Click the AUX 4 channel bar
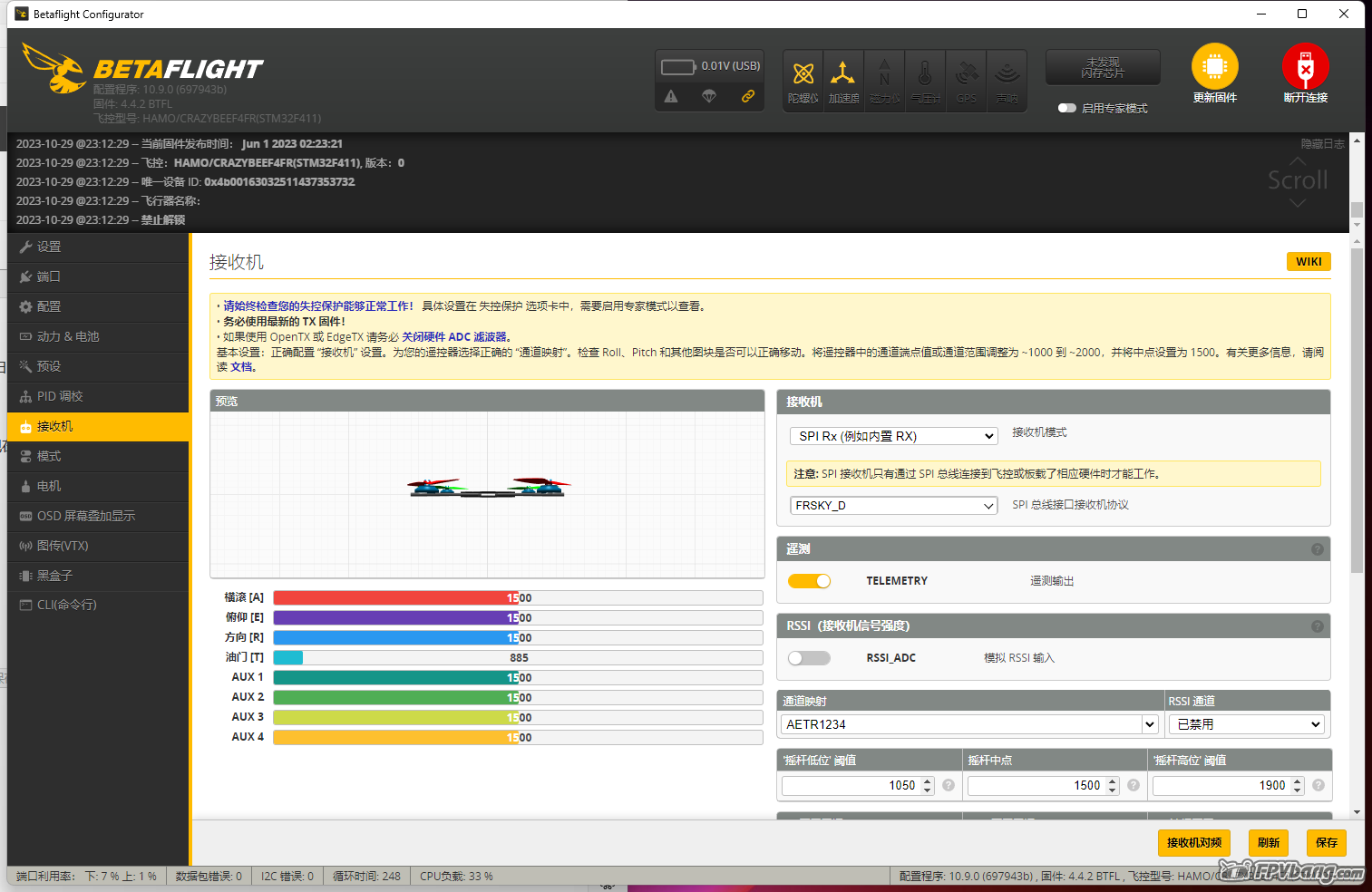This screenshot has height=892, width=1372. (518, 738)
